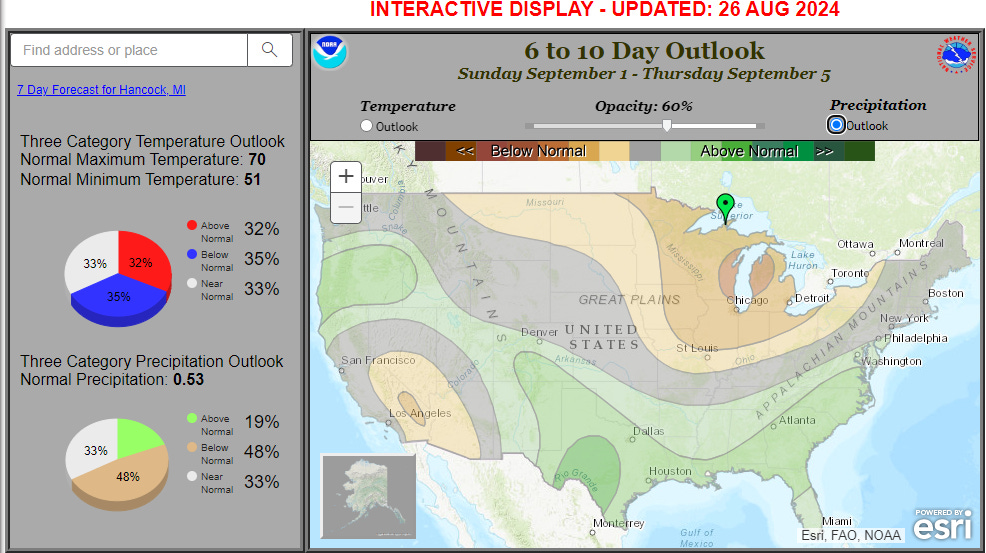
Task: Click the Boston label on the map
Action: pos(946,293)
